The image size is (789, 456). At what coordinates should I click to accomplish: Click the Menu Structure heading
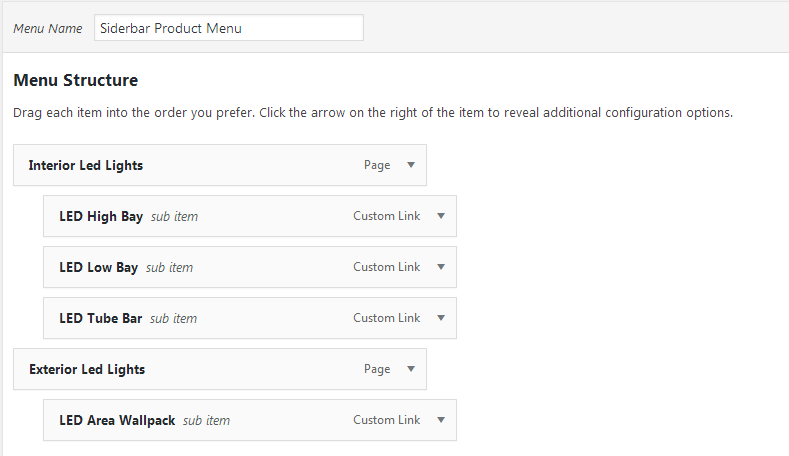[x=75, y=80]
